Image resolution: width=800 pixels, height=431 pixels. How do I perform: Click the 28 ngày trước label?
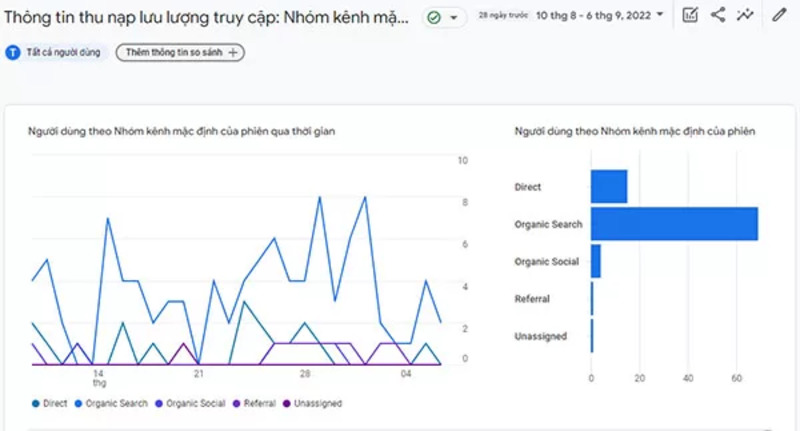pyautogui.click(x=503, y=15)
